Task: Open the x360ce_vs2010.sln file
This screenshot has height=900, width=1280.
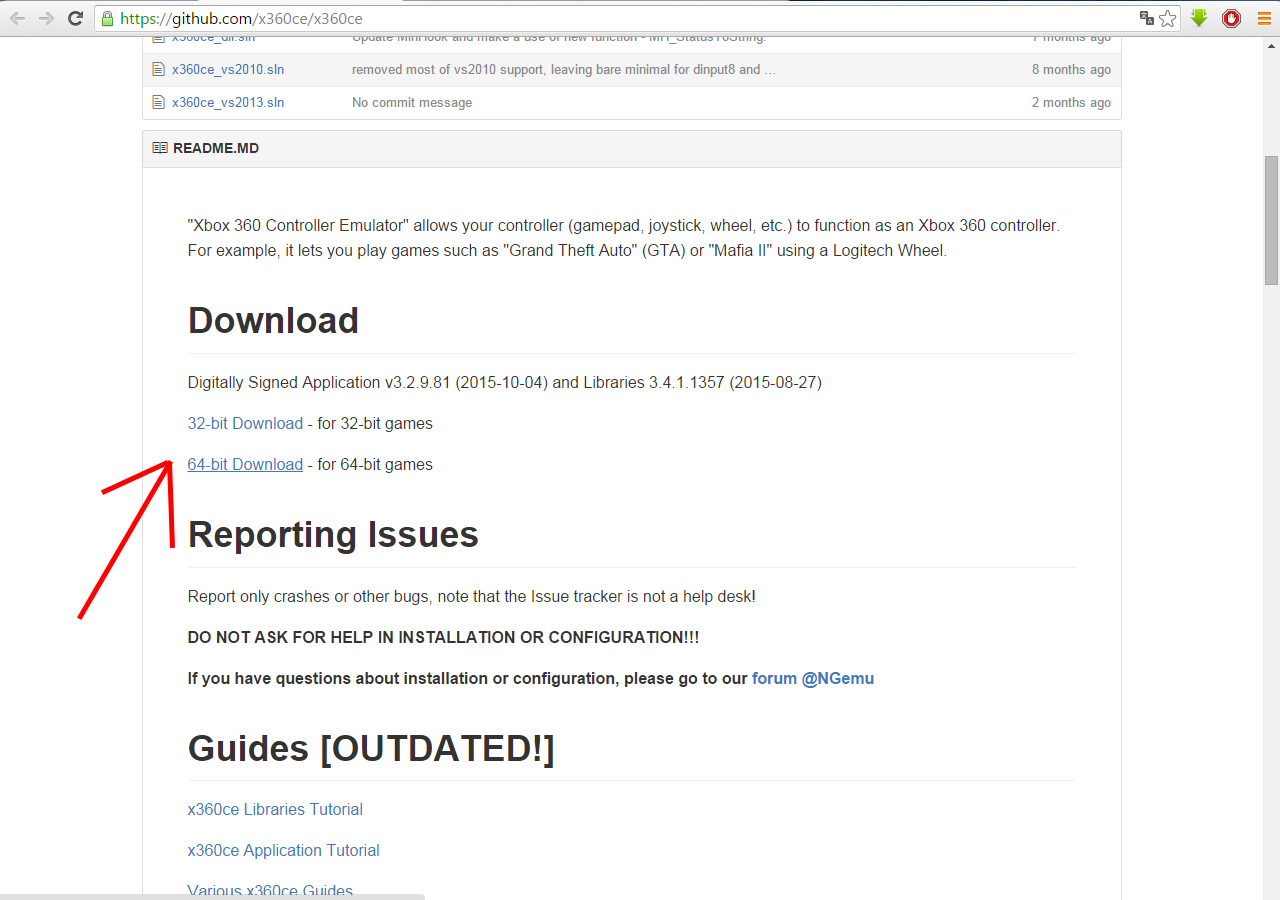Action: 228,70
